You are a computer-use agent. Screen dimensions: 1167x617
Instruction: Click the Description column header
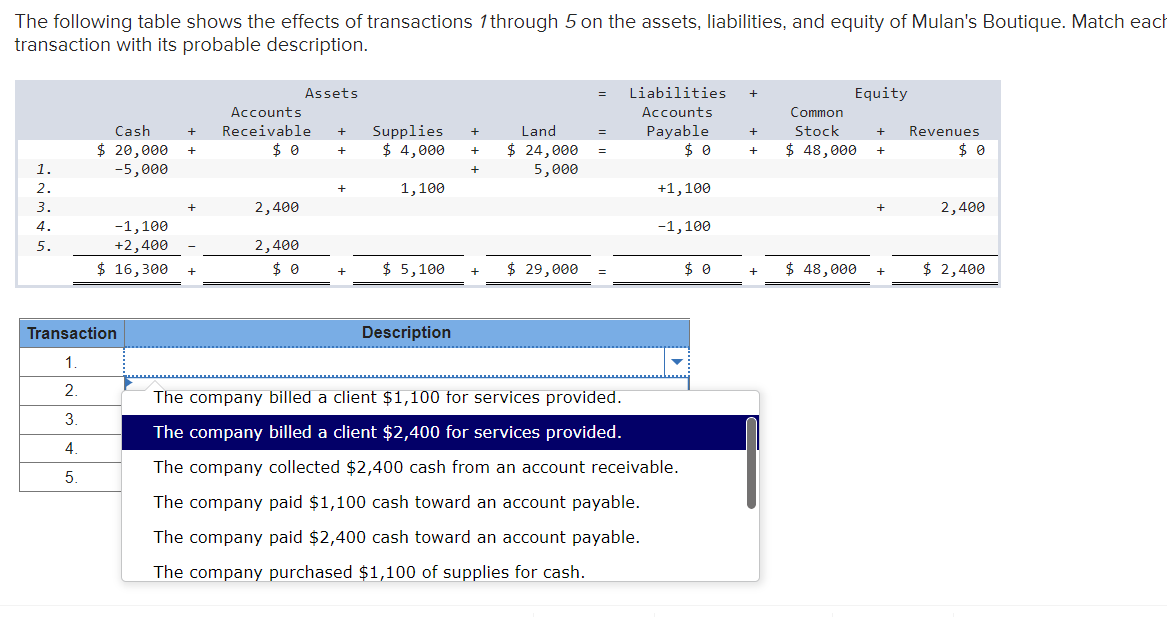404,333
